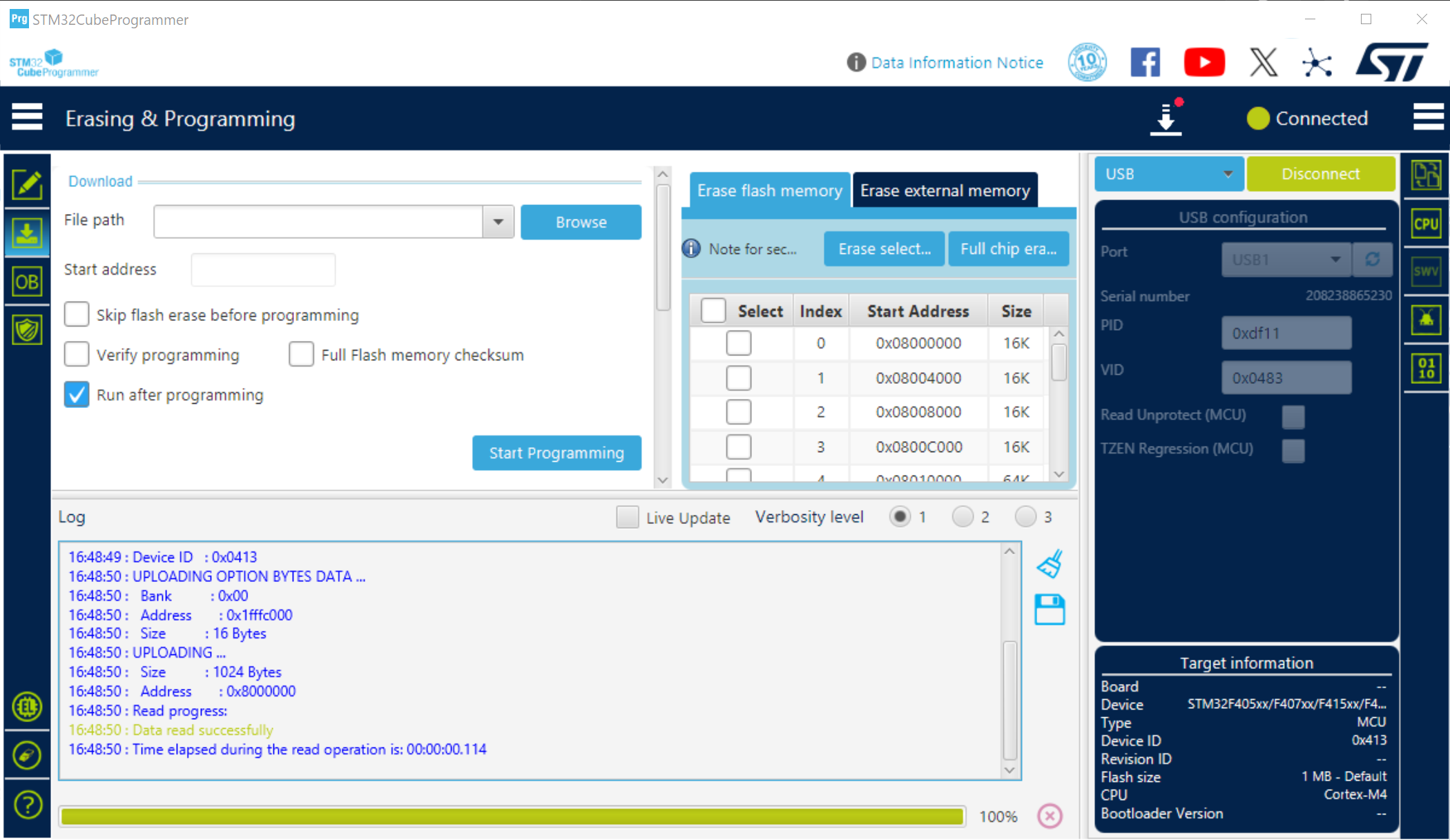Enable Full Flash memory checksum
The image size is (1450, 840).
point(301,355)
